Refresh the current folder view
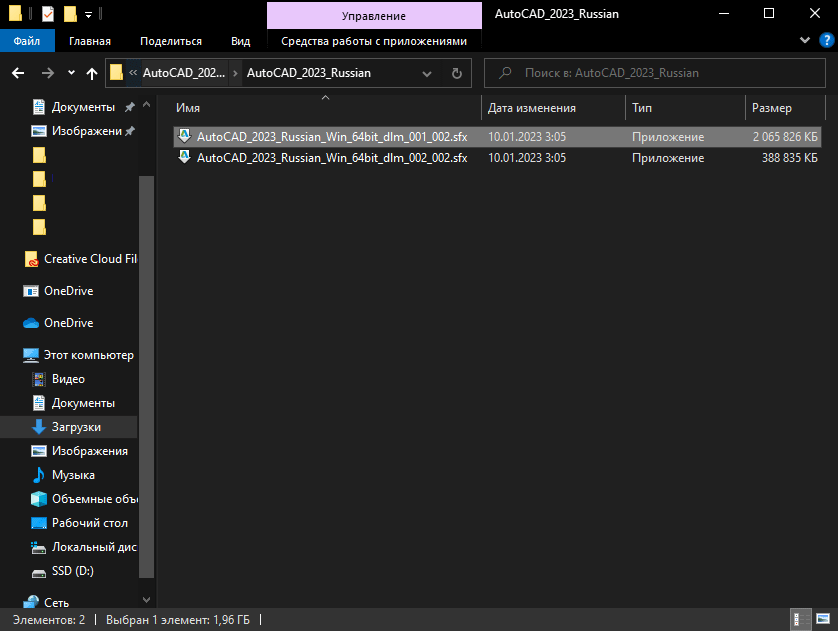Viewport: 838px width, 631px height. (x=456, y=73)
